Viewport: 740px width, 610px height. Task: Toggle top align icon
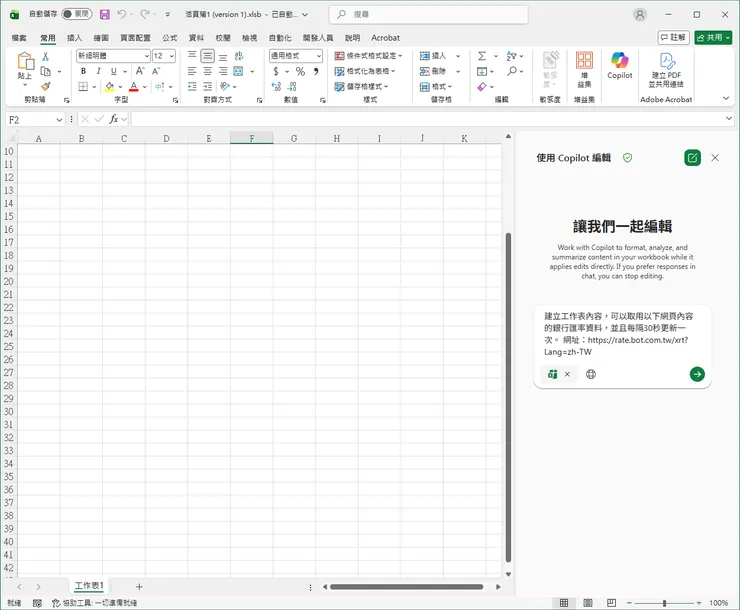pos(192,56)
